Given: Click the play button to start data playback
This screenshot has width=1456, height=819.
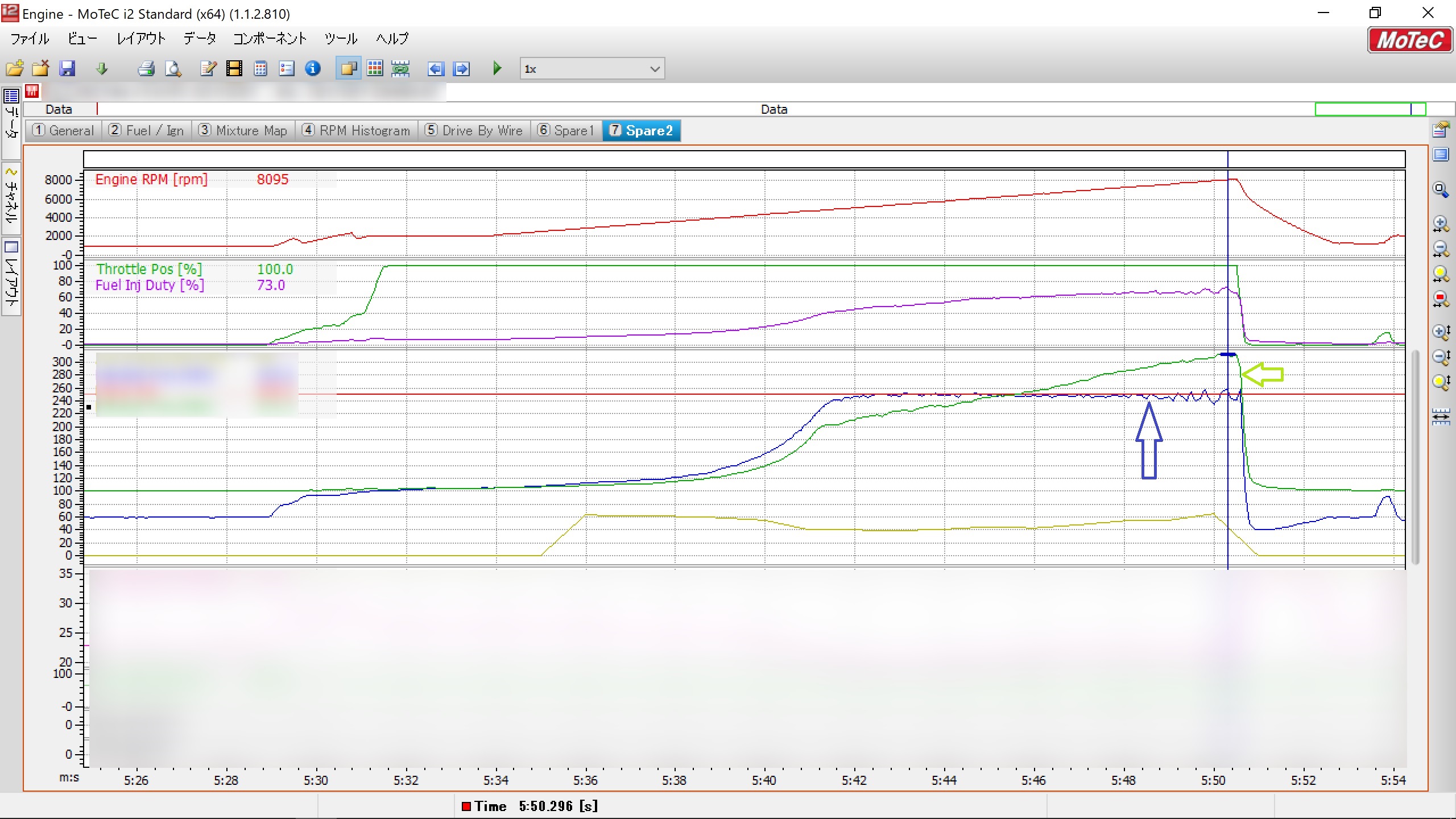Looking at the screenshot, I should pyautogui.click(x=497, y=69).
